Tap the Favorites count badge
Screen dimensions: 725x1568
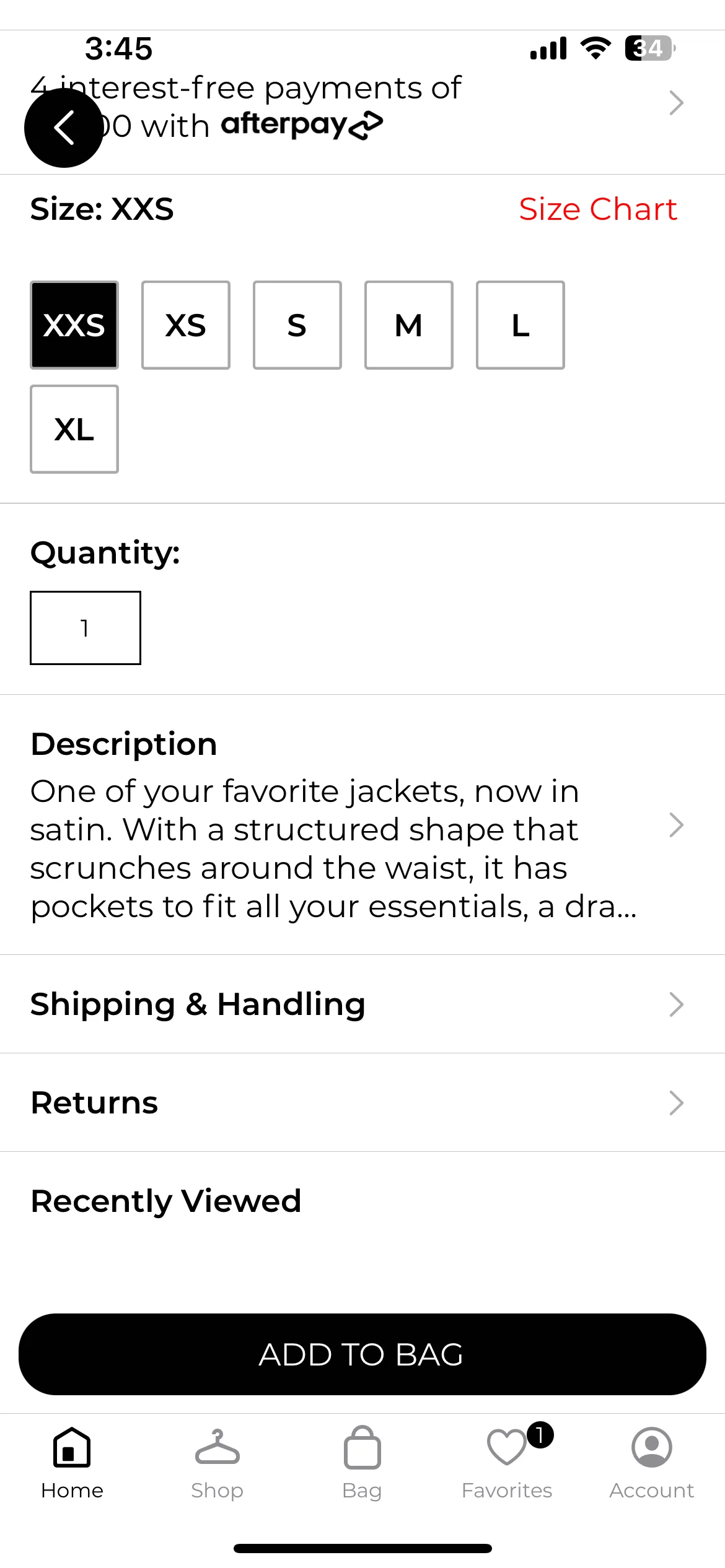point(540,1435)
